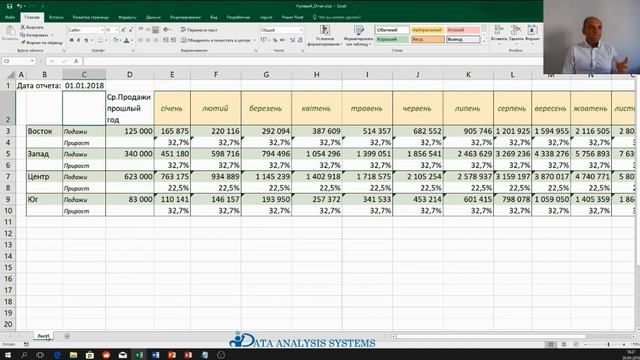
Task: Click the Insert Function fx icon
Action: pos(76,61)
